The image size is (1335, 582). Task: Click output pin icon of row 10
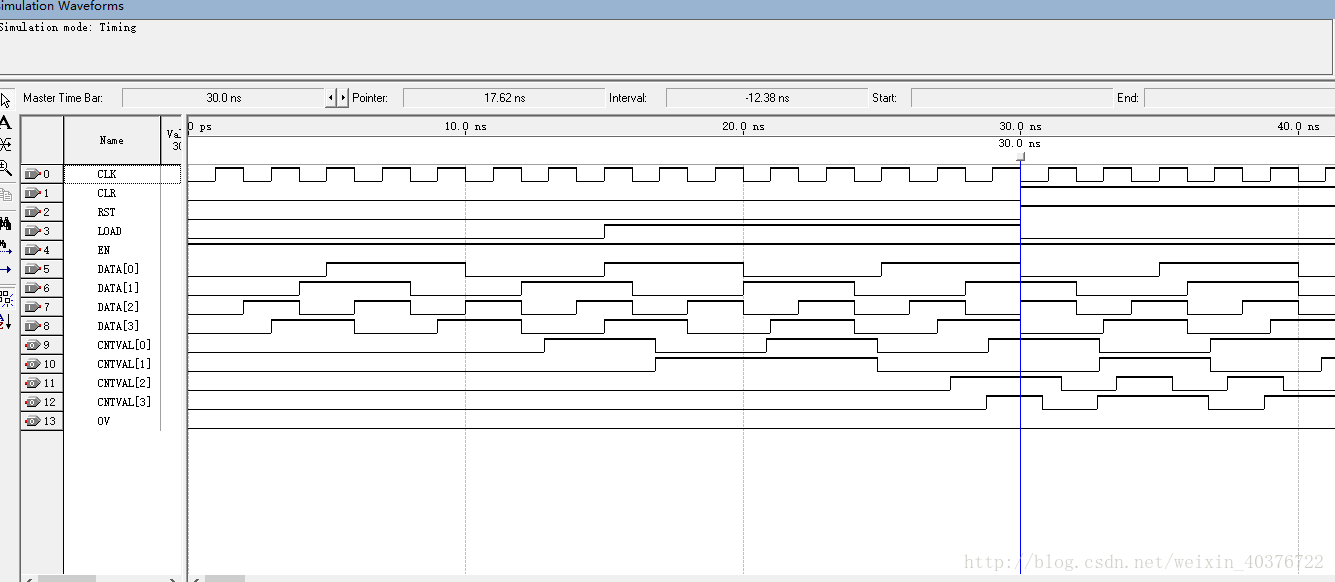point(32,364)
